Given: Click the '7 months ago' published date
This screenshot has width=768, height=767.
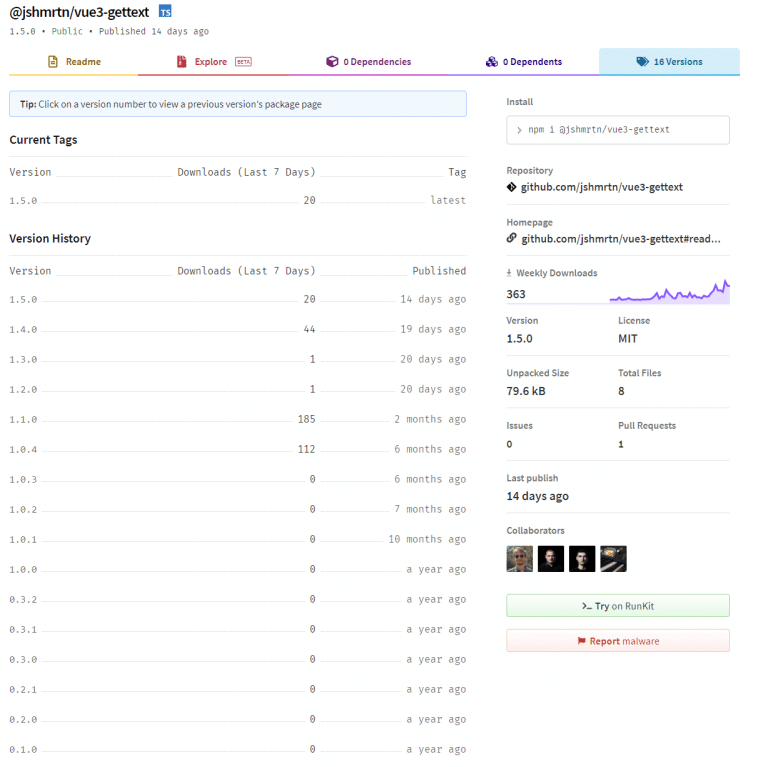Looking at the screenshot, I should tap(430, 509).
